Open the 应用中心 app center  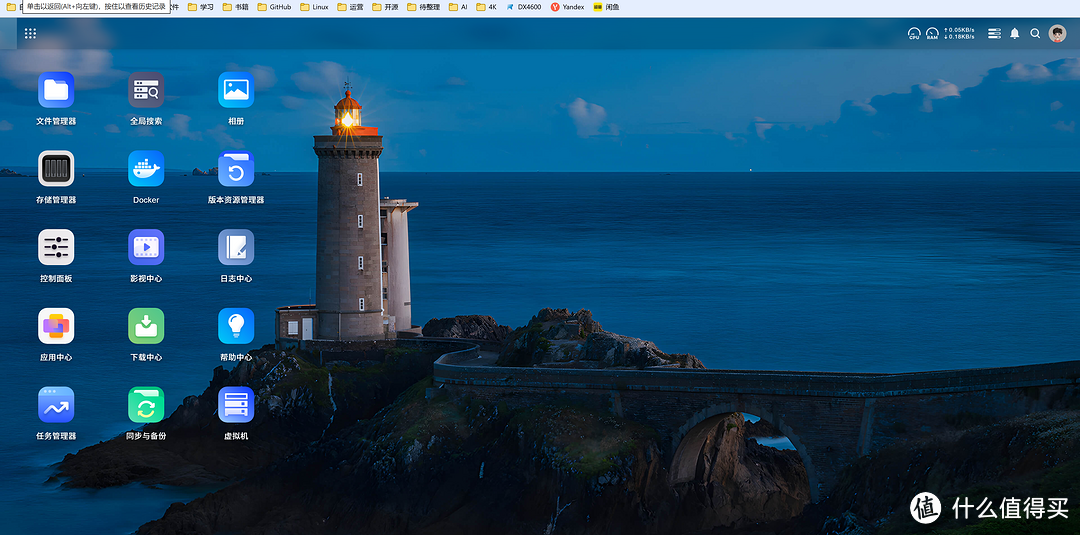[x=56, y=326]
